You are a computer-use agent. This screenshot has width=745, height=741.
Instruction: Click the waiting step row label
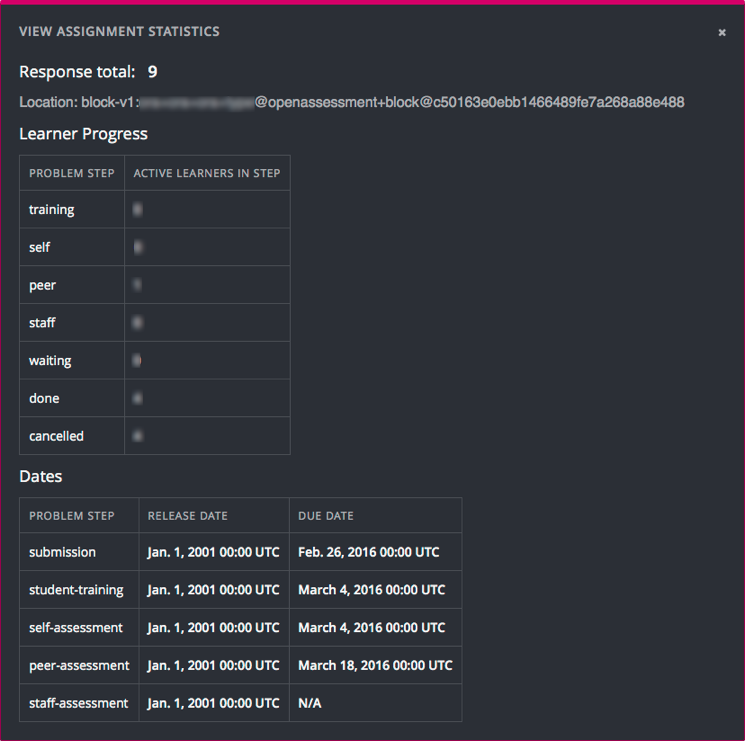(x=50, y=361)
